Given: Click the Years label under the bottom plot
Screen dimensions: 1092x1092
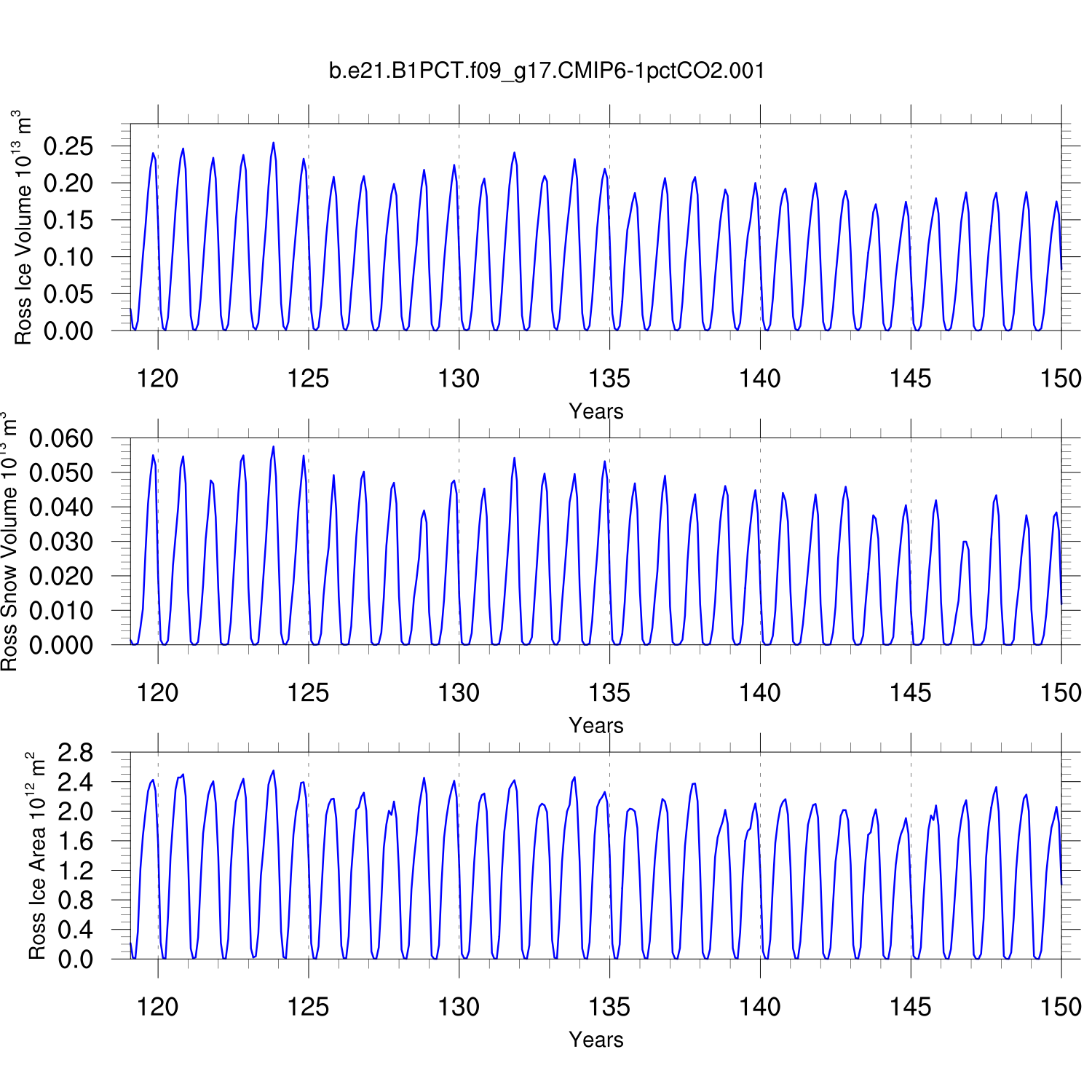Looking at the screenshot, I should pos(596,1040).
